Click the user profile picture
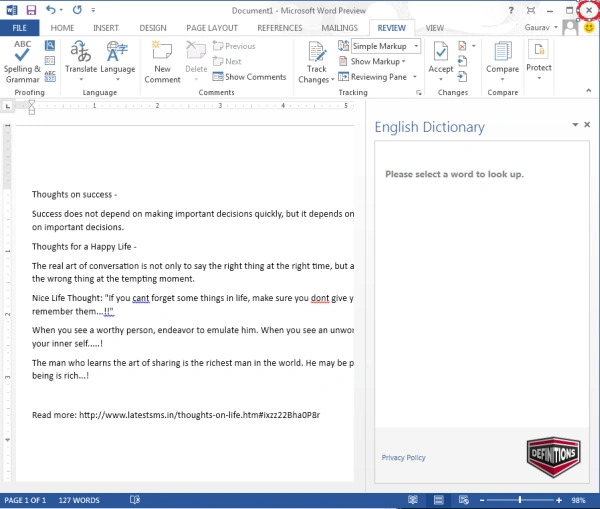The height and width of the screenshot is (509, 600). pos(570,28)
